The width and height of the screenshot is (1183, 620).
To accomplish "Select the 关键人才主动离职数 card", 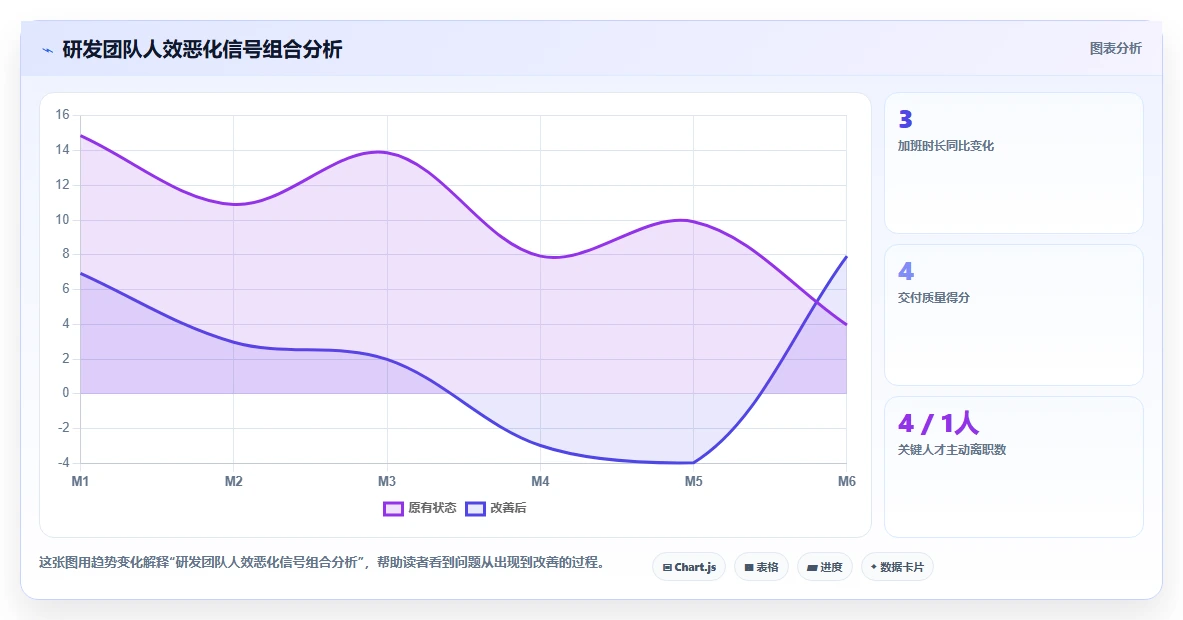I will click(x=1013, y=467).
